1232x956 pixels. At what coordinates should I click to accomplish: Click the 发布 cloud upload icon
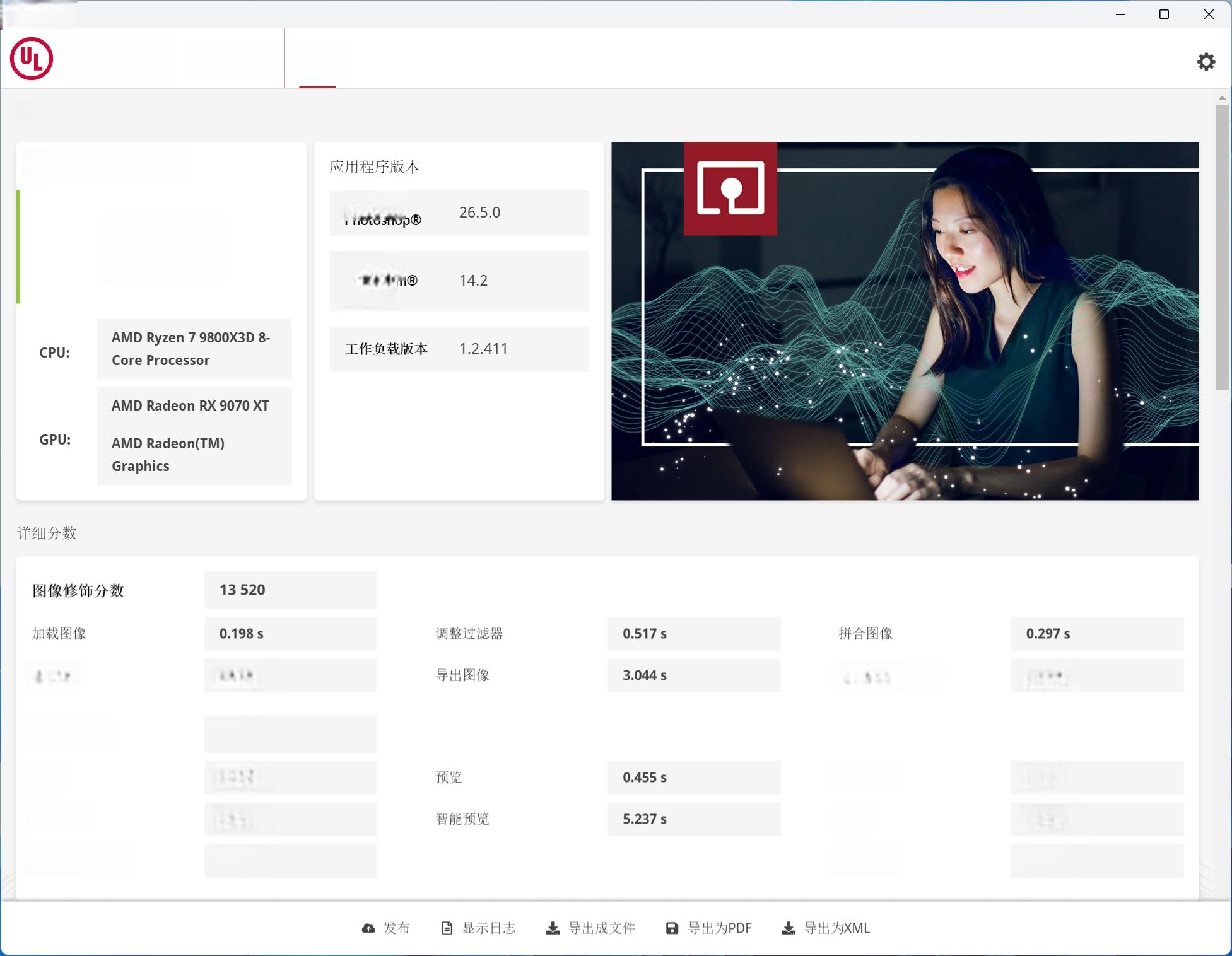(x=368, y=928)
